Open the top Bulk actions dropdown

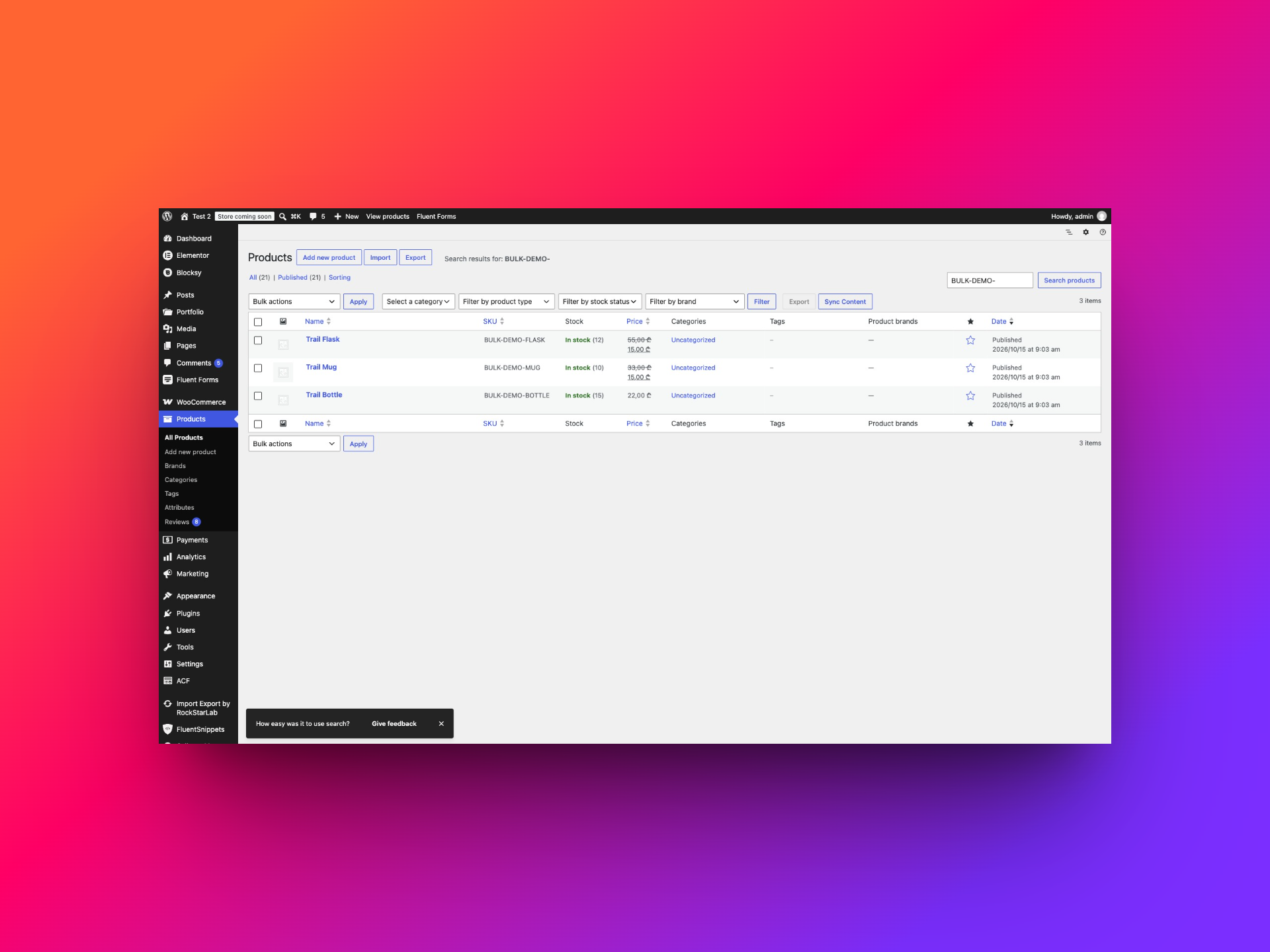(x=294, y=301)
